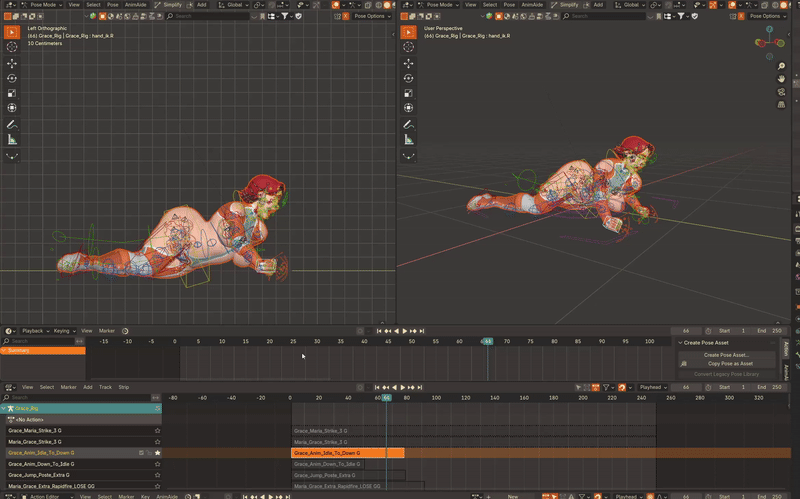Activate Select Box tool in right viewport
Screen dimensions: 800x499
pos(408,32)
